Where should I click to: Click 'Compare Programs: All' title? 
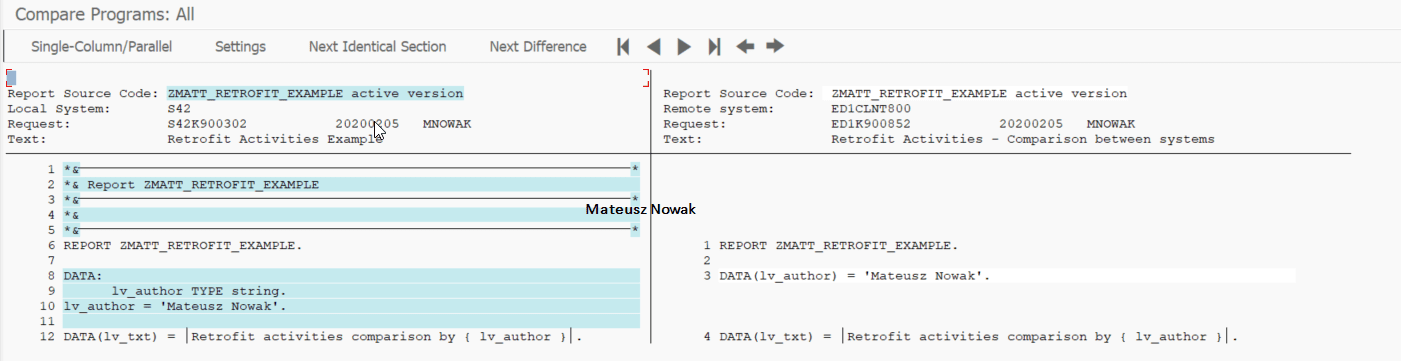click(x=104, y=14)
